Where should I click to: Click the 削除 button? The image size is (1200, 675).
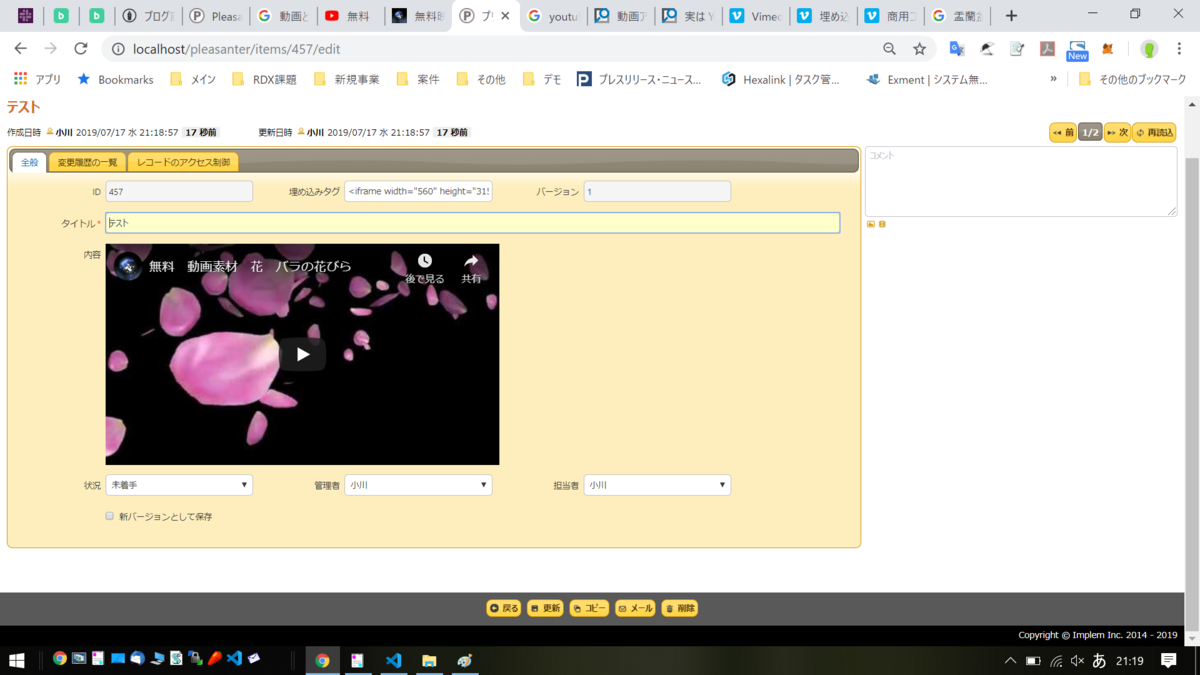point(679,608)
